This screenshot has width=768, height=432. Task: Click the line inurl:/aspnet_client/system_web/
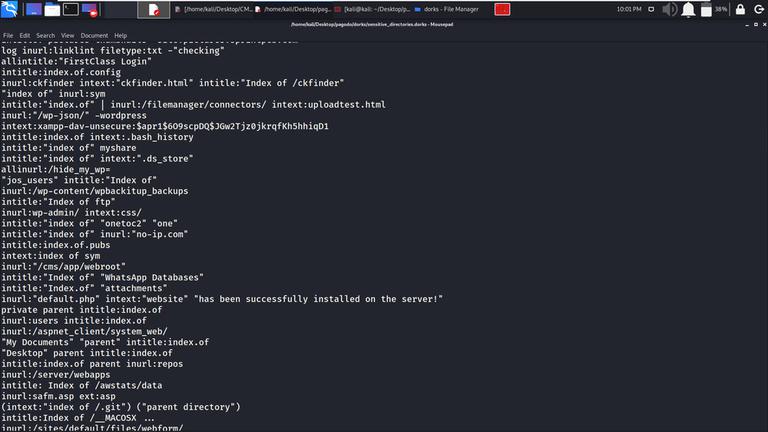84,331
